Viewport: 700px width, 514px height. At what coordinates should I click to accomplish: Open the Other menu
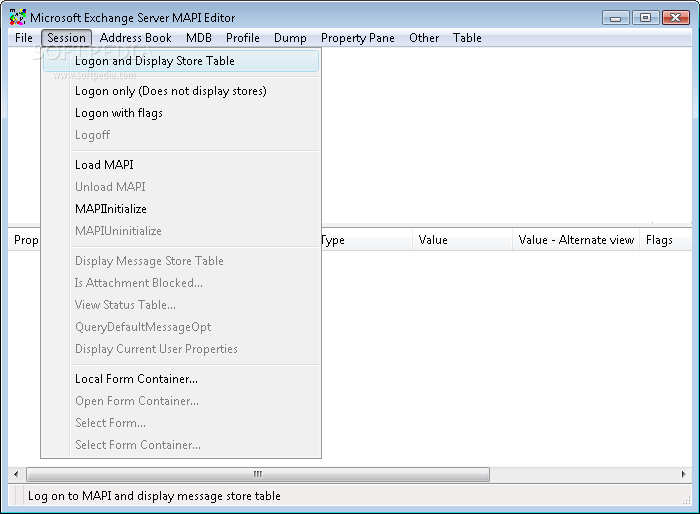(x=424, y=38)
